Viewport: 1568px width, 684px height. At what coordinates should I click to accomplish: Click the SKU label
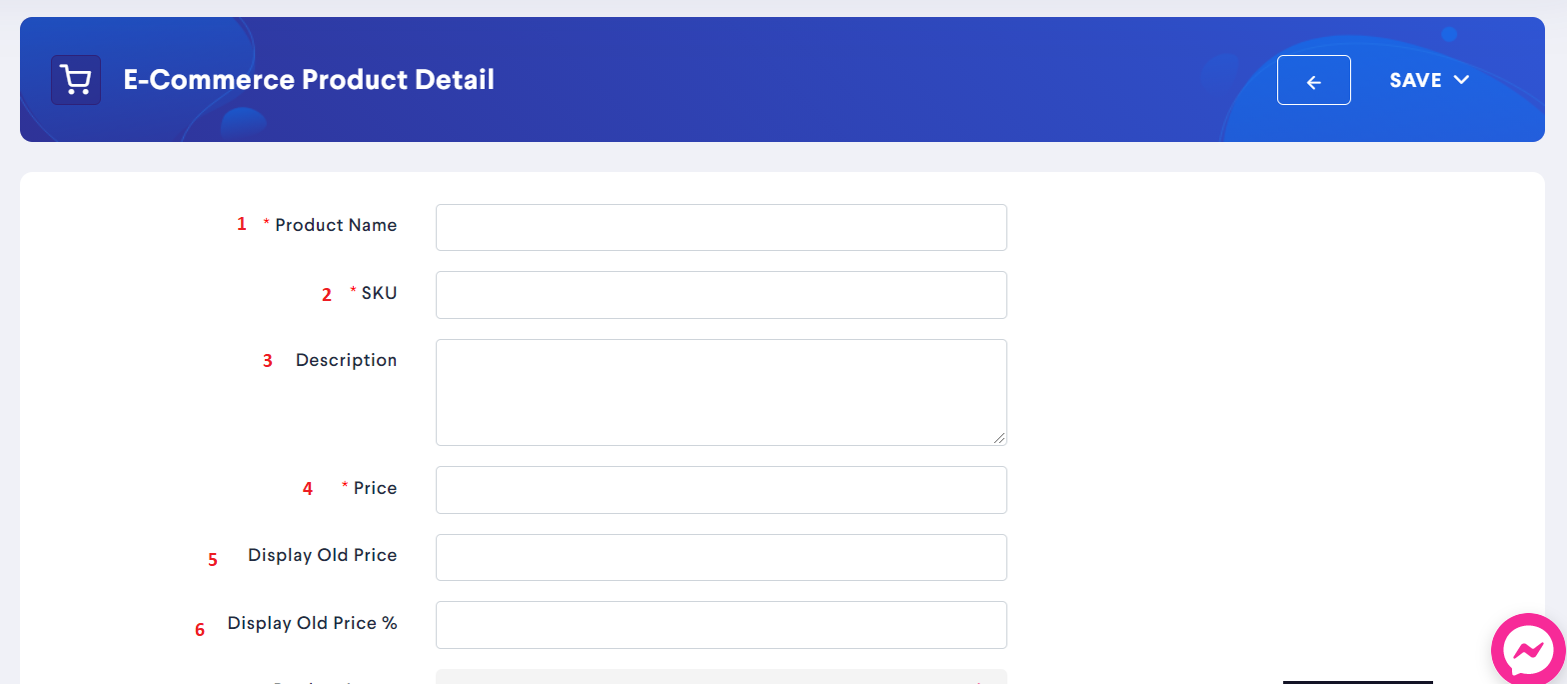pyautogui.click(x=379, y=293)
